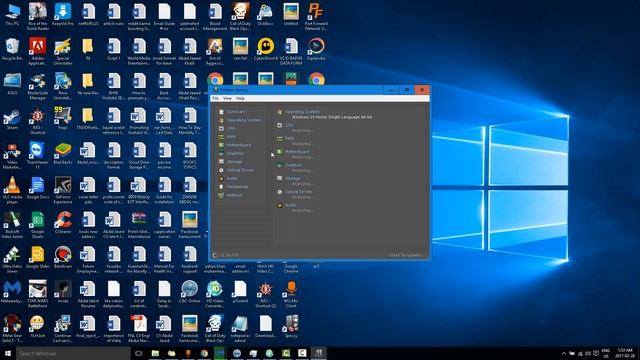Select the Call of Duty Black Ops top-row shortcut
640x360 pixels.
coord(240,16)
